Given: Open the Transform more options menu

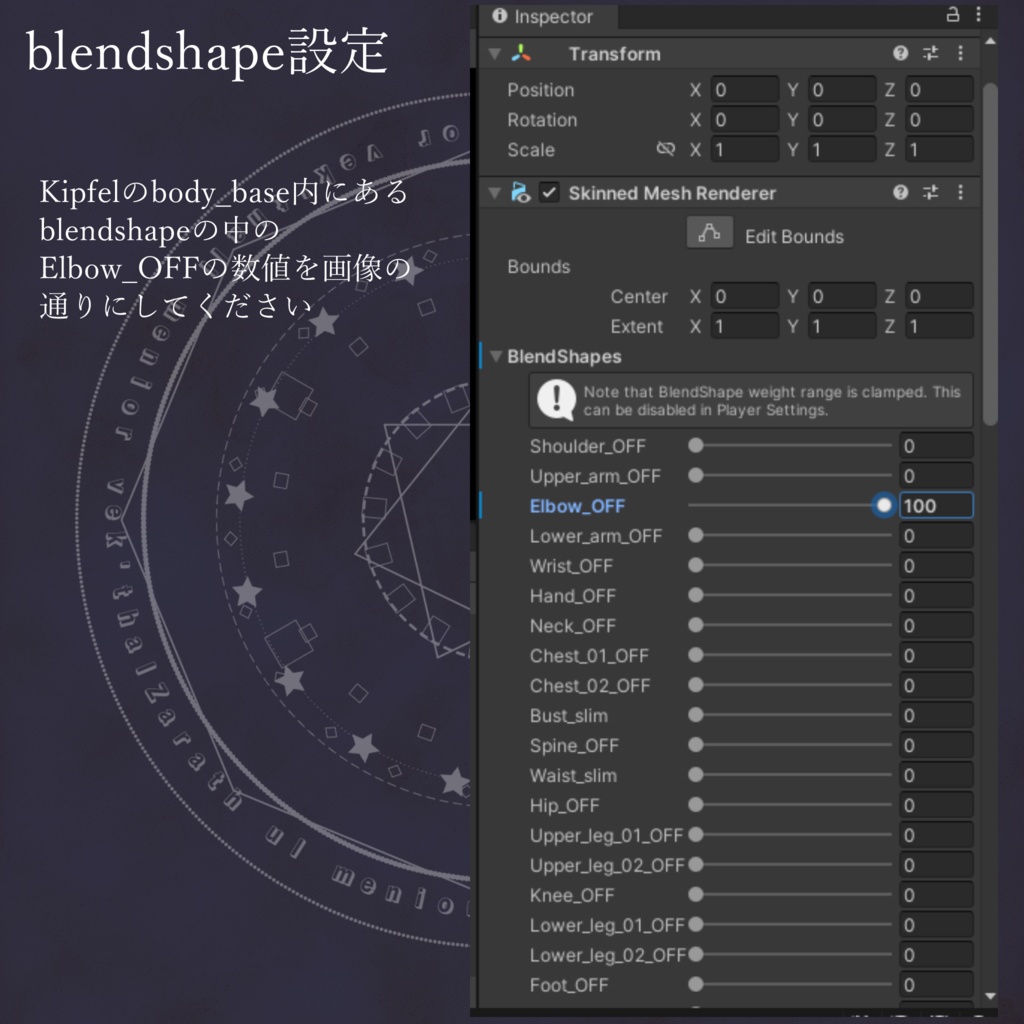Looking at the screenshot, I should (960, 53).
